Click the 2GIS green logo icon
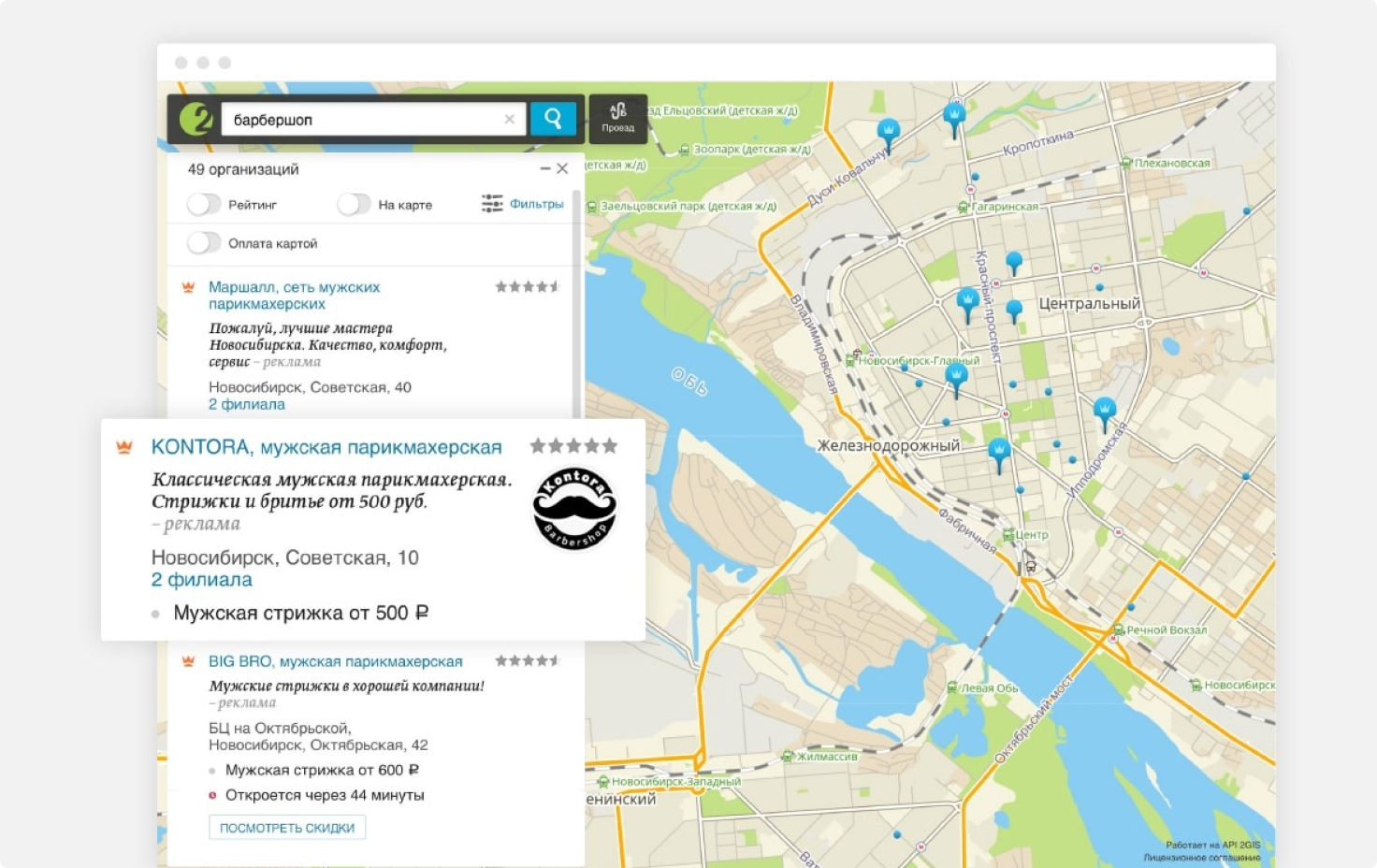 click(x=196, y=119)
